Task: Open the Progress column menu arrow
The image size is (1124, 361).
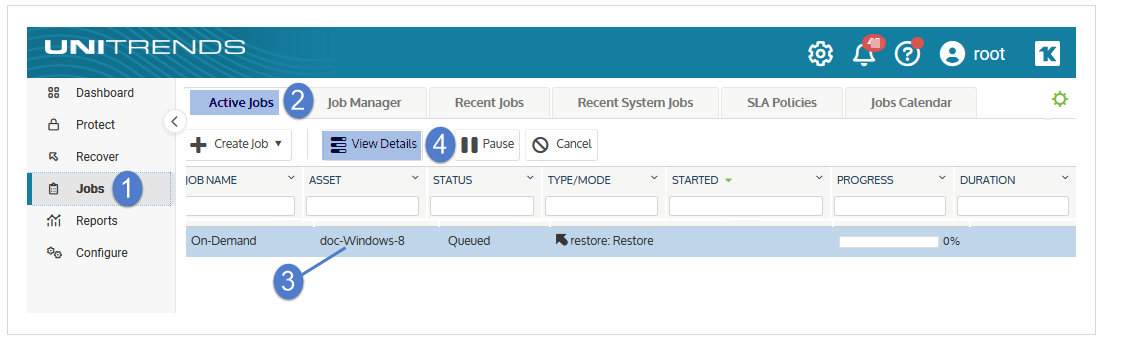Action: point(943,178)
